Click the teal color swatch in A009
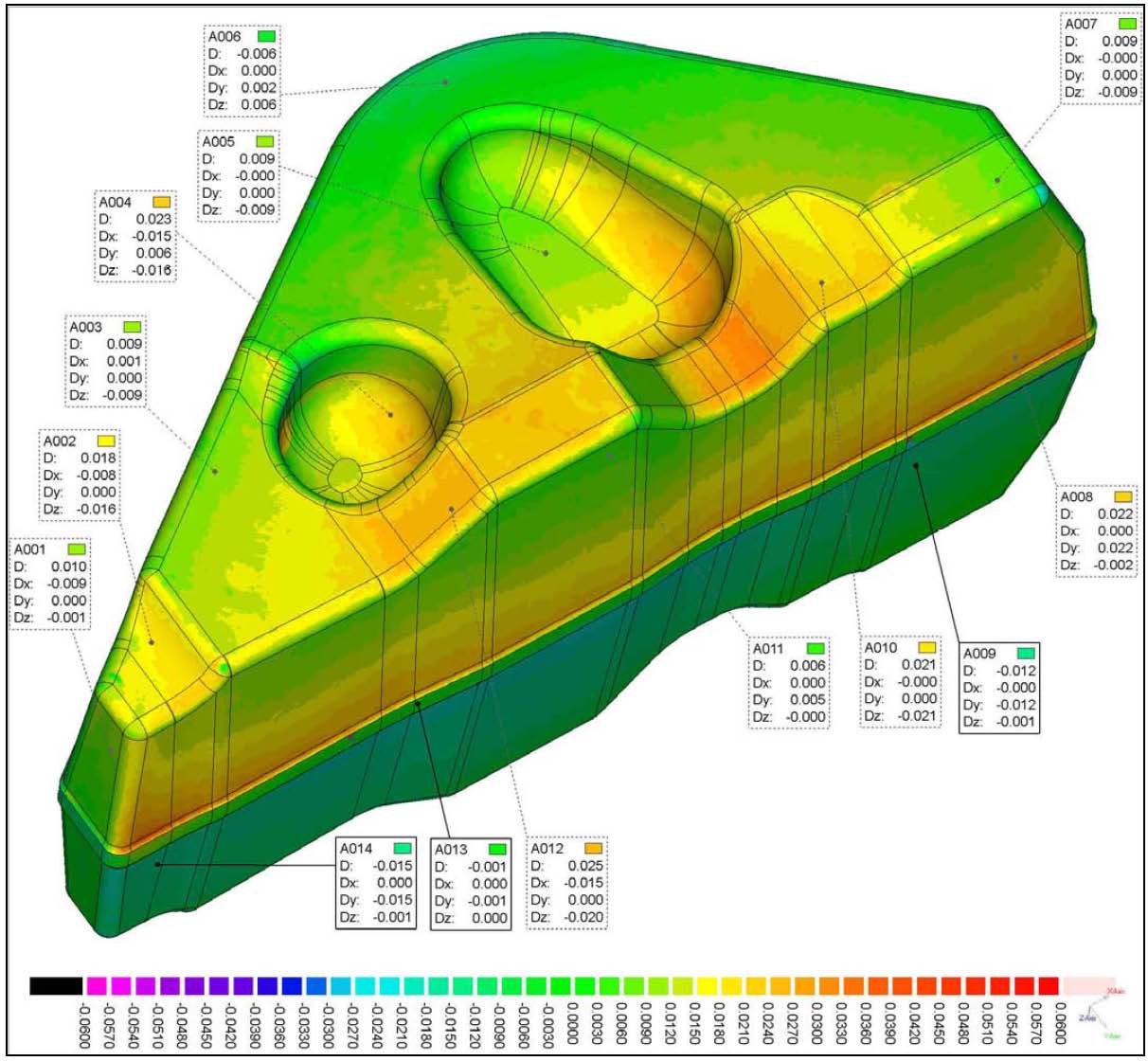Viewport: 1148px width, 1061px height. point(1026,653)
